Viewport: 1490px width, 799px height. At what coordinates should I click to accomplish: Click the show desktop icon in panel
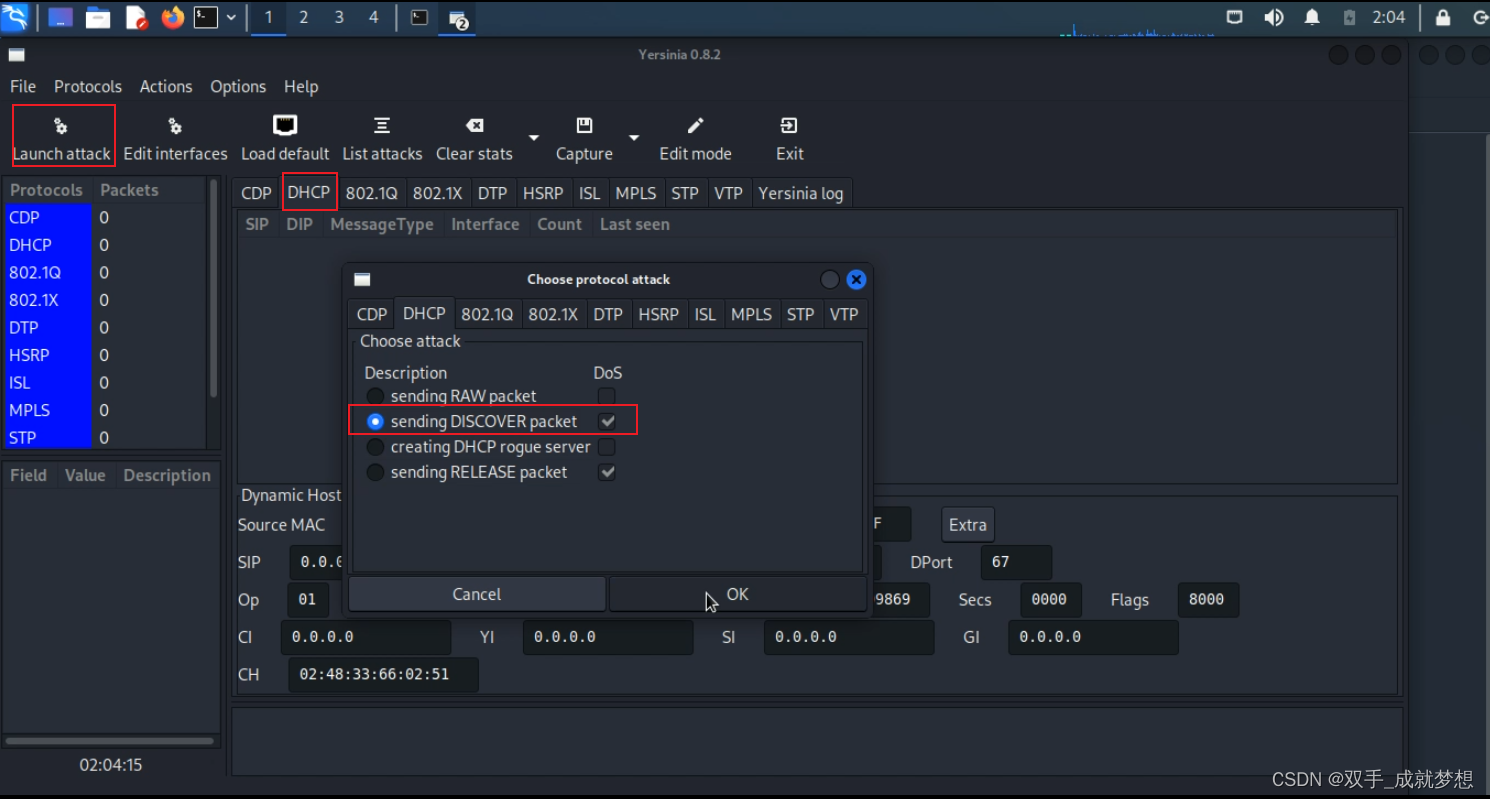(x=60, y=17)
